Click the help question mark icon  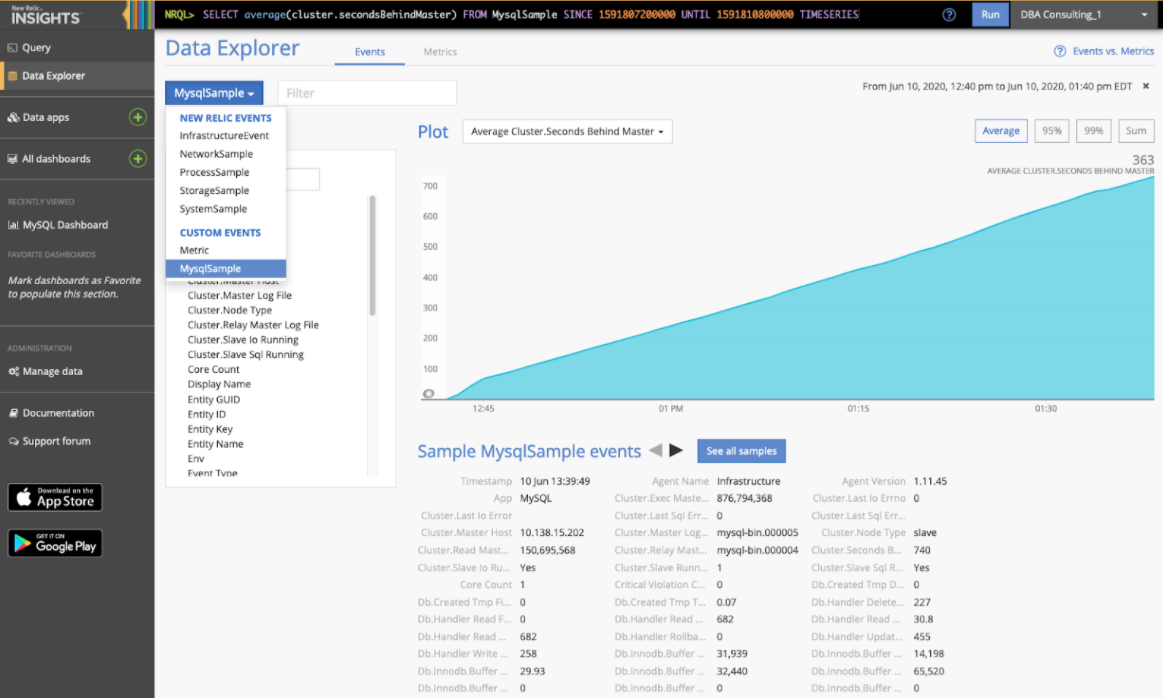point(949,15)
